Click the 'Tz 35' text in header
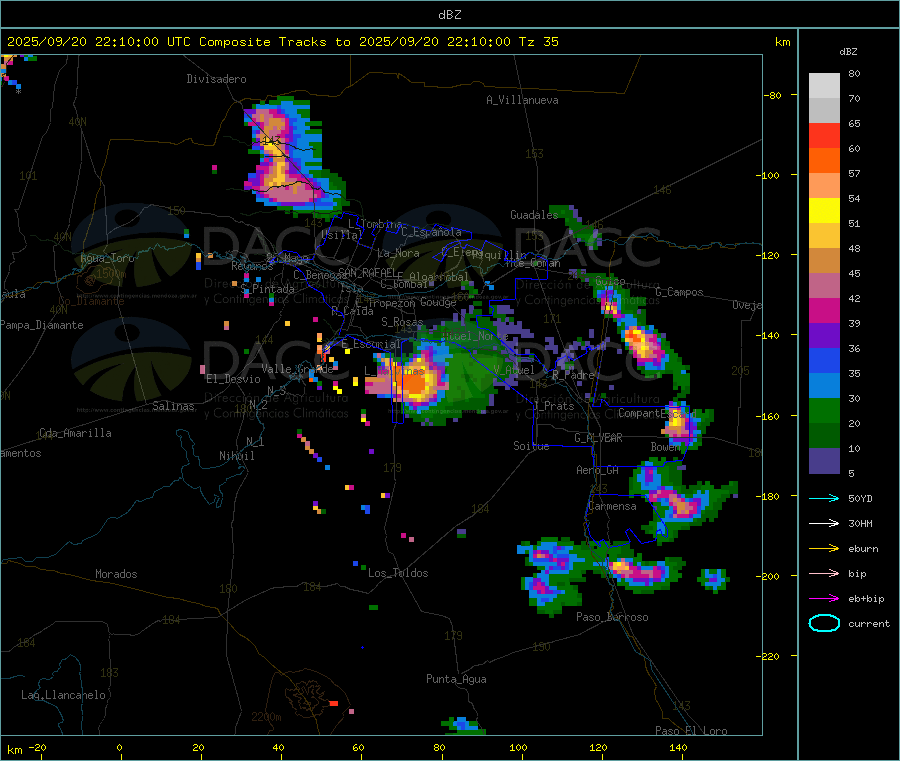The width and height of the screenshot is (900, 761). point(538,42)
